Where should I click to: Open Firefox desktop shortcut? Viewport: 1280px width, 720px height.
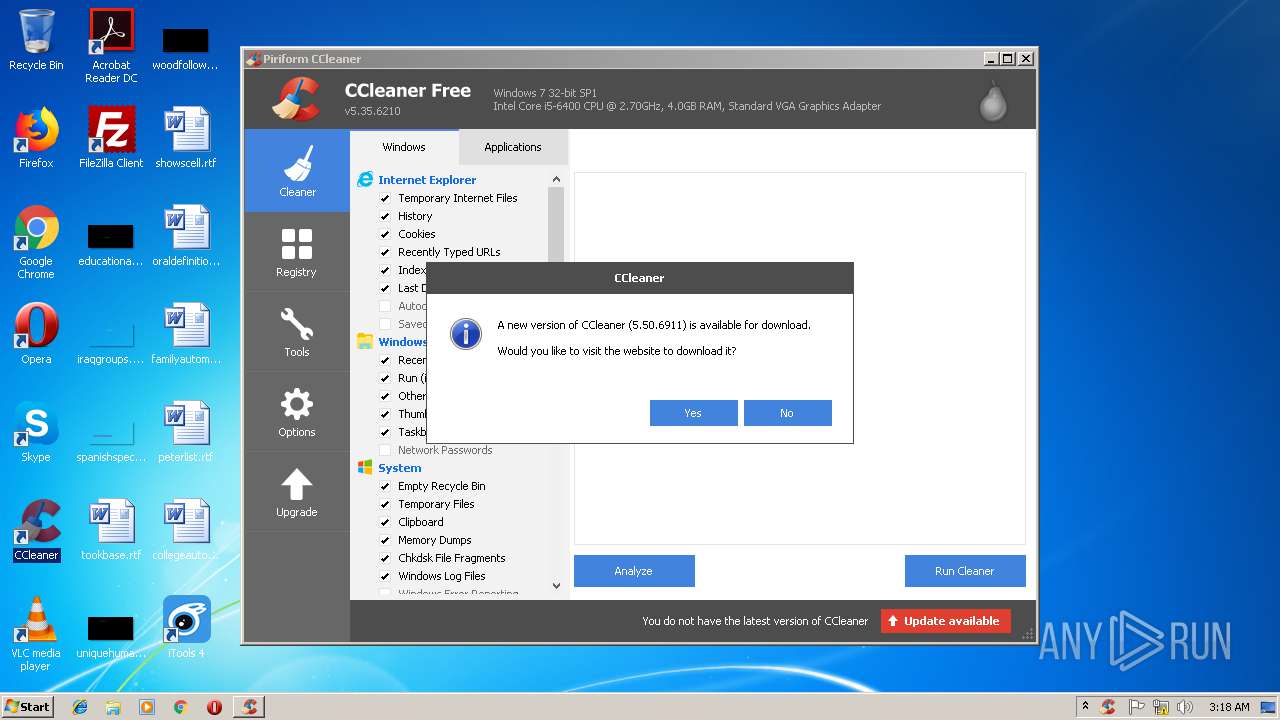click(36, 138)
